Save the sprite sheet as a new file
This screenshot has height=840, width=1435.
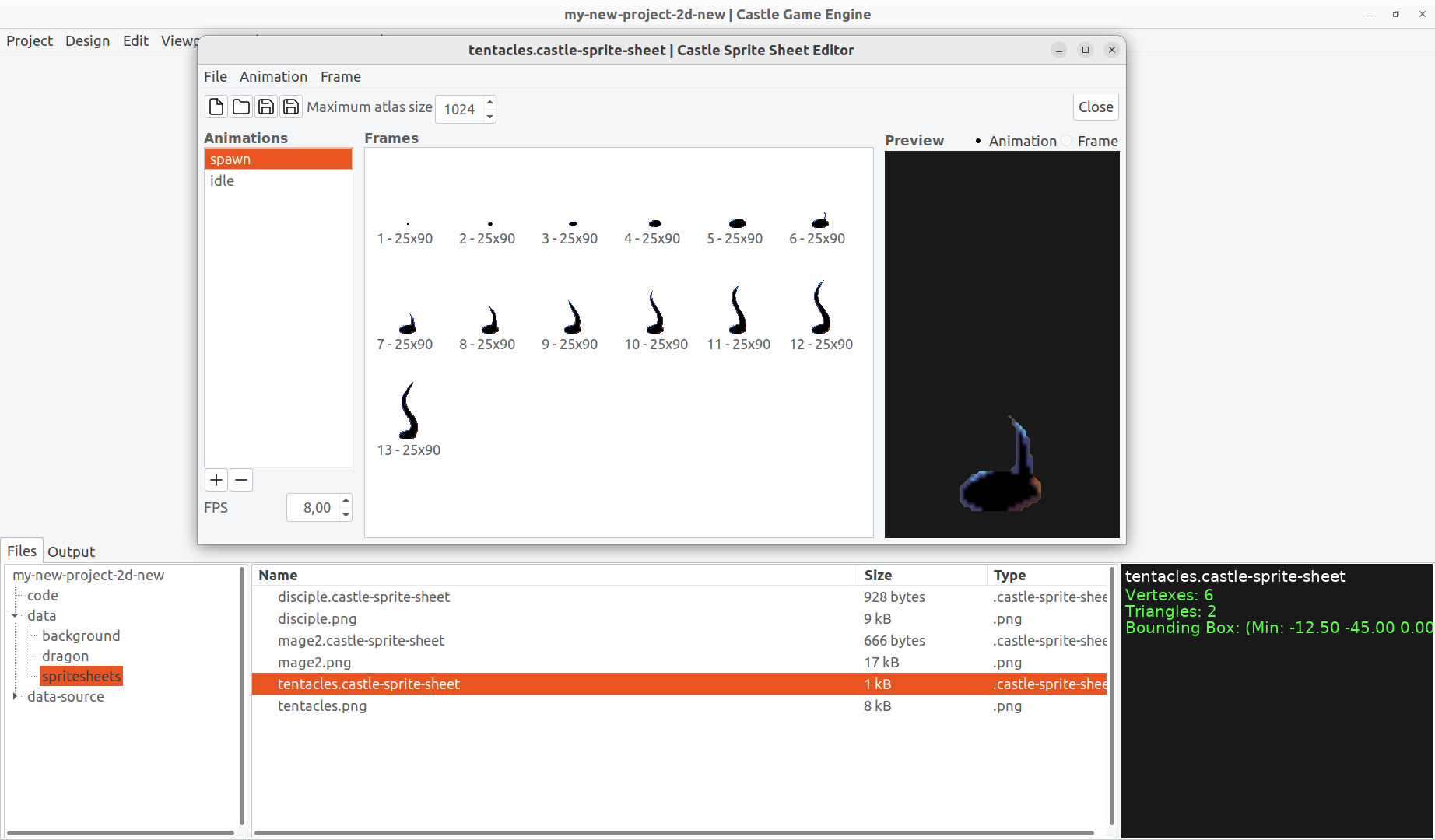290,107
